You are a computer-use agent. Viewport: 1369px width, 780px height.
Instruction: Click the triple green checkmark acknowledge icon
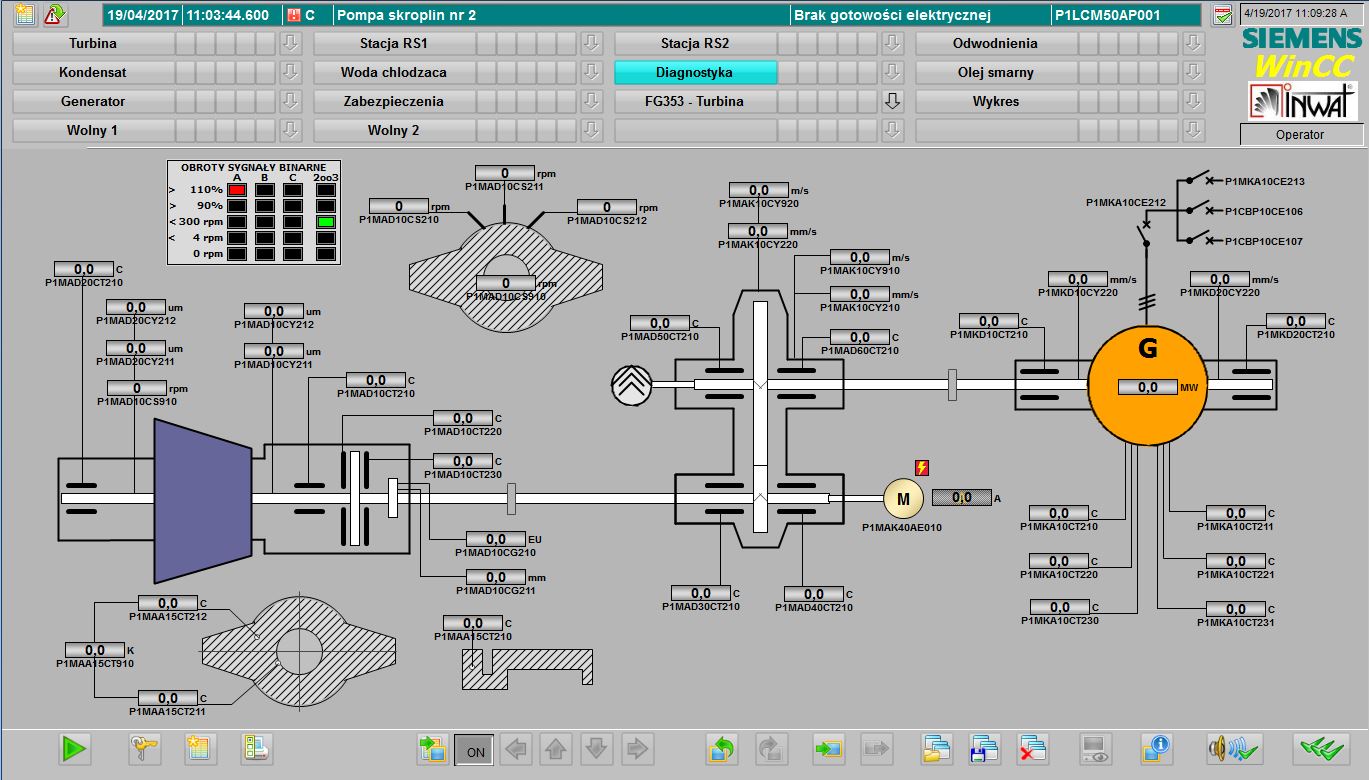coord(1320,748)
